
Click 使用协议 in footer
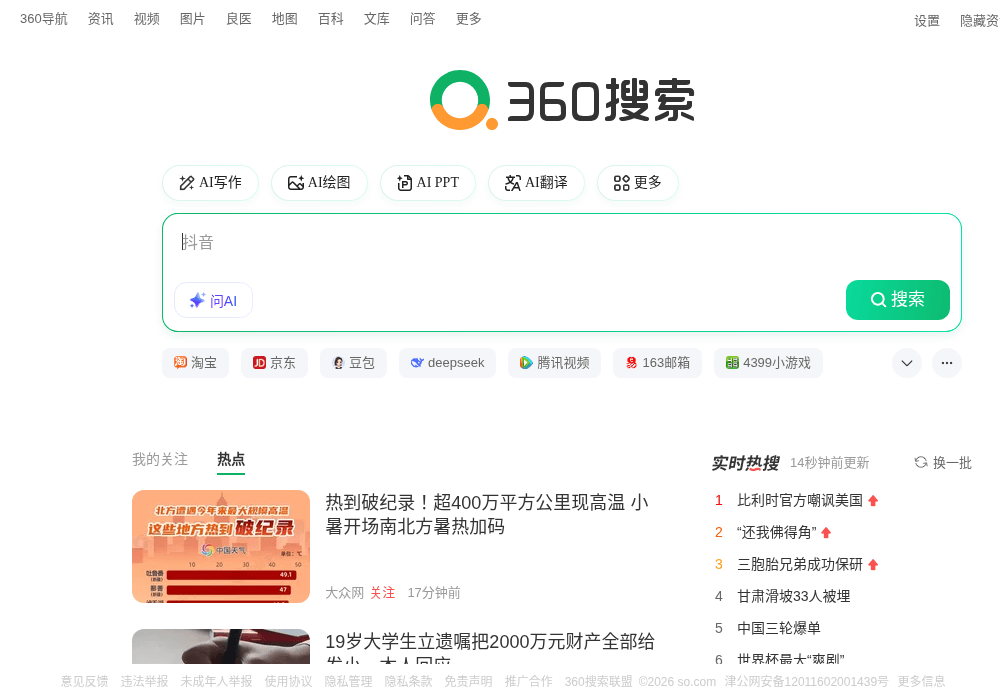click(288, 682)
